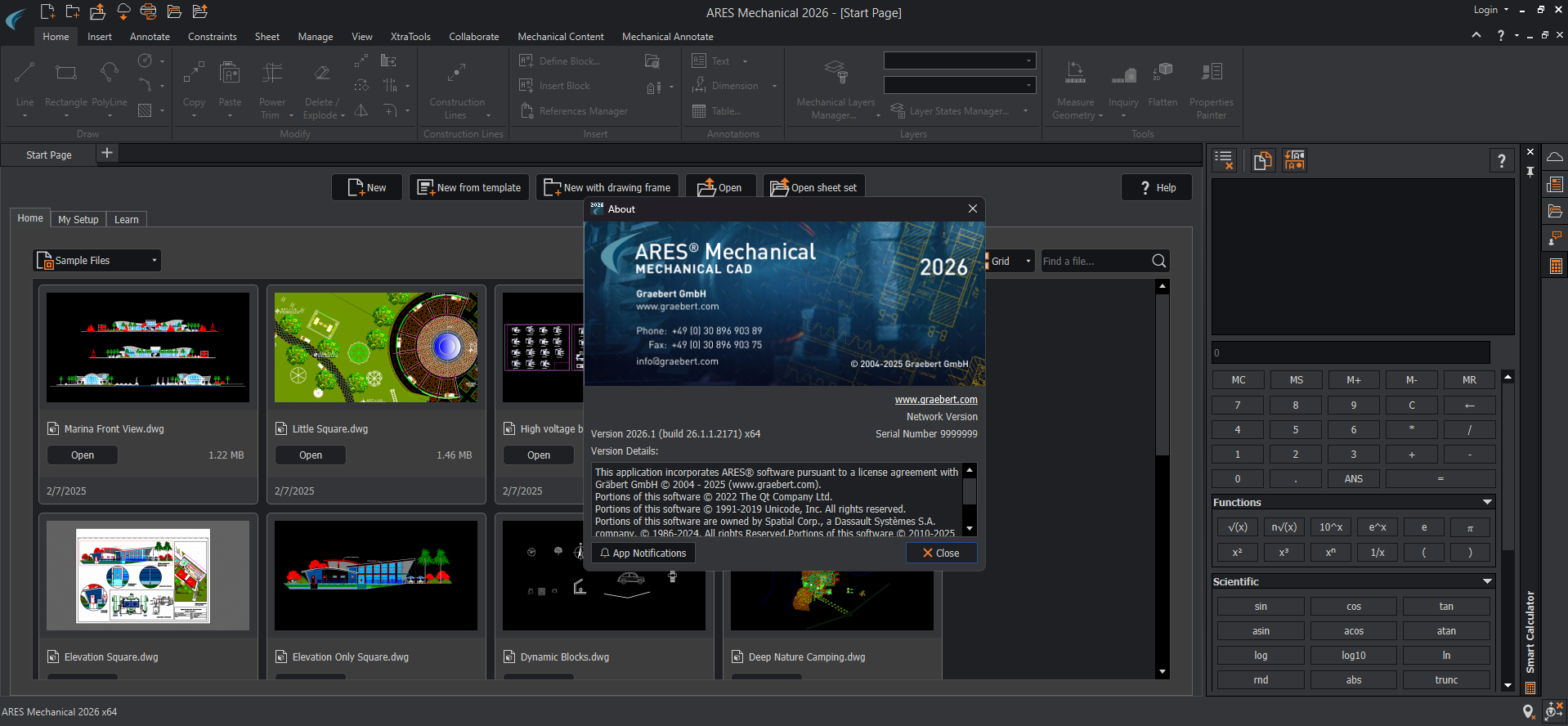Expand the Sample Files dropdown
The width and height of the screenshot is (1568, 726).
[x=154, y=261]
